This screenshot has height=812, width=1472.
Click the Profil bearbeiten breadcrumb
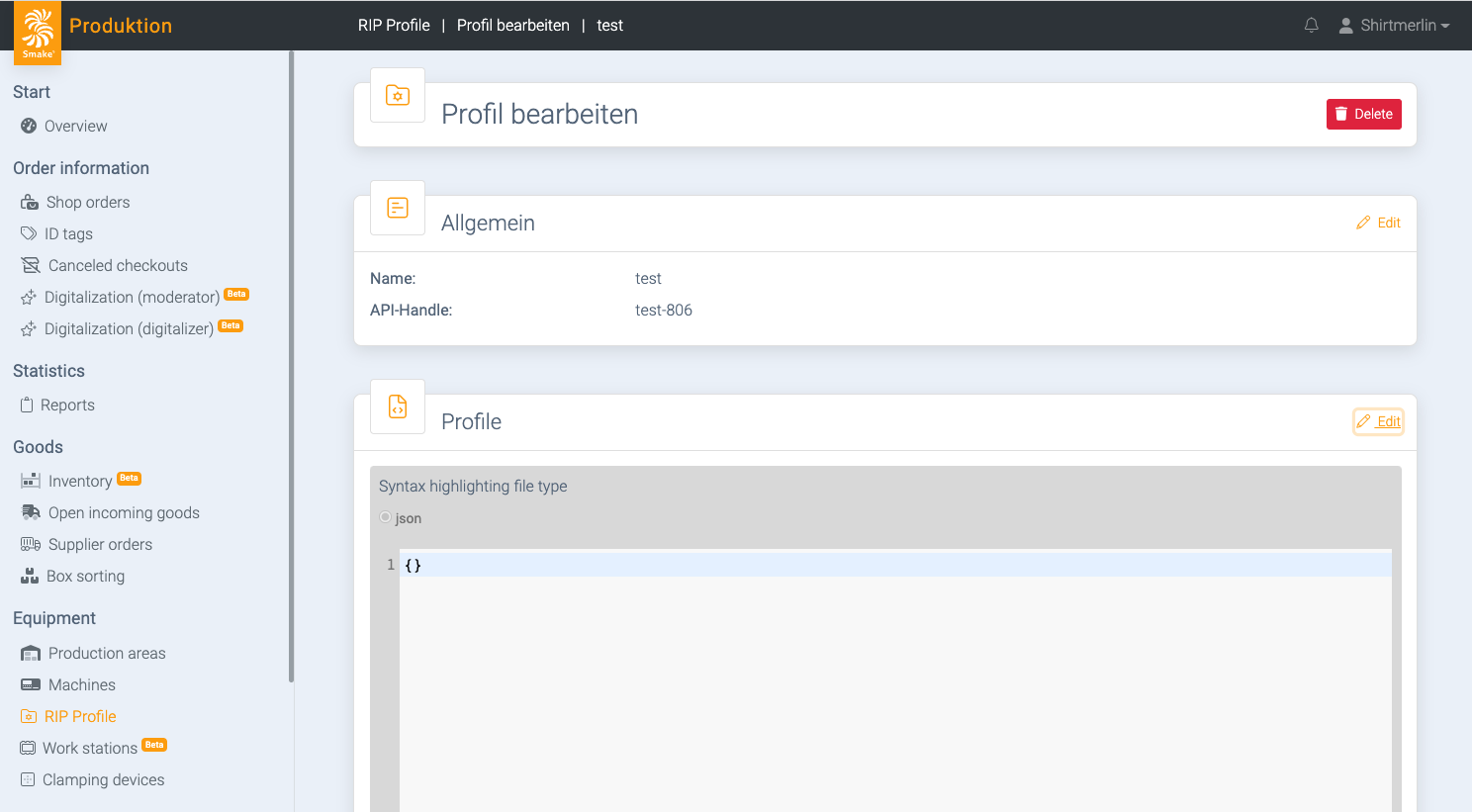513,26
